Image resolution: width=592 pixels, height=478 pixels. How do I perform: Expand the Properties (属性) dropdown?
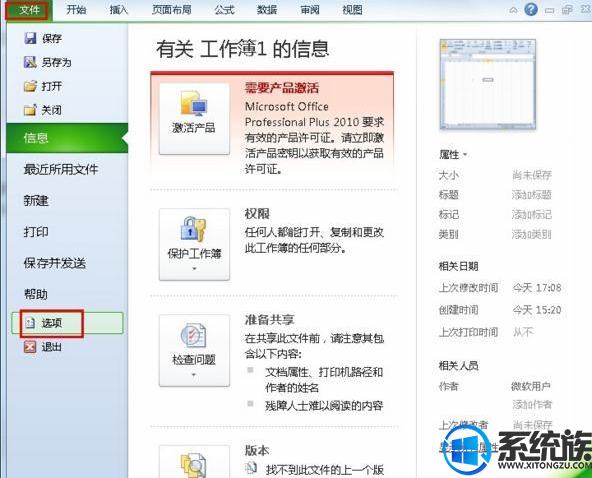click(x=453, y=154)
